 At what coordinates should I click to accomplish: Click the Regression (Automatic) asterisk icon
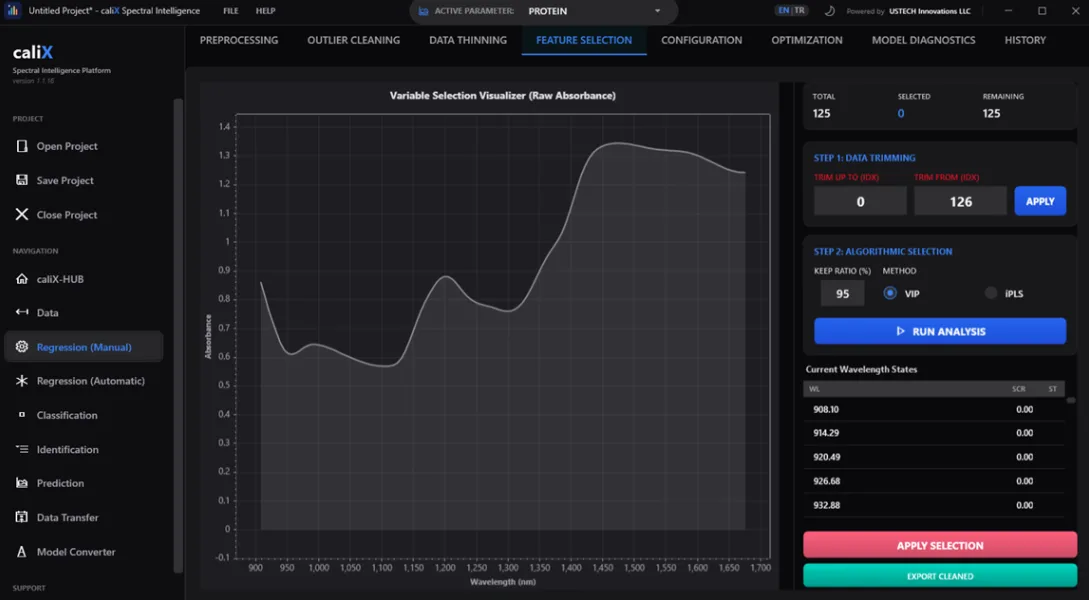pos(22,381)
